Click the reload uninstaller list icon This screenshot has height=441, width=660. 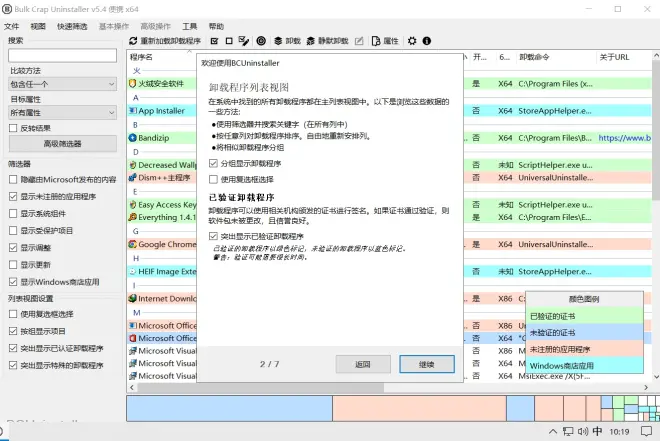133,41
